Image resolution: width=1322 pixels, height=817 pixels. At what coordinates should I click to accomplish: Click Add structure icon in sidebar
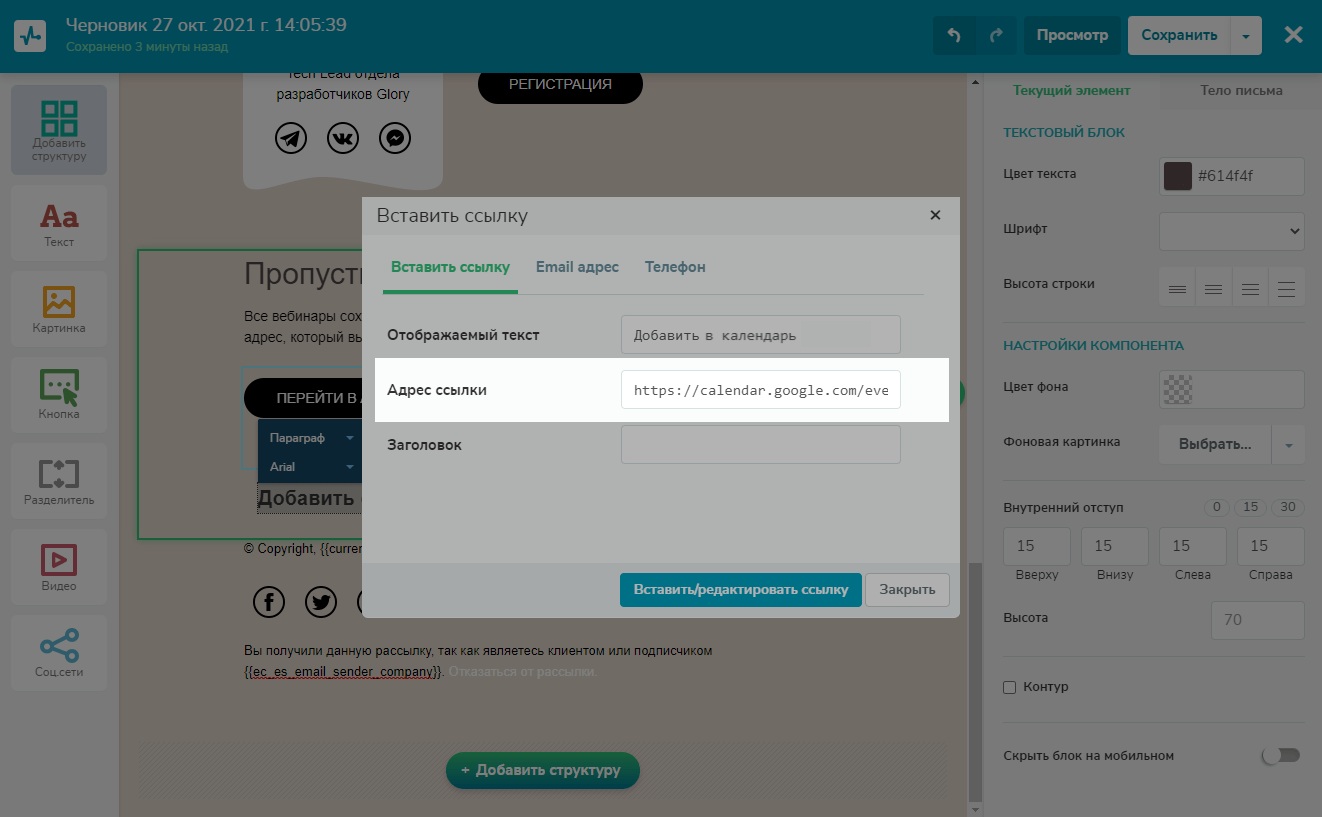click(x=59, y=130)
